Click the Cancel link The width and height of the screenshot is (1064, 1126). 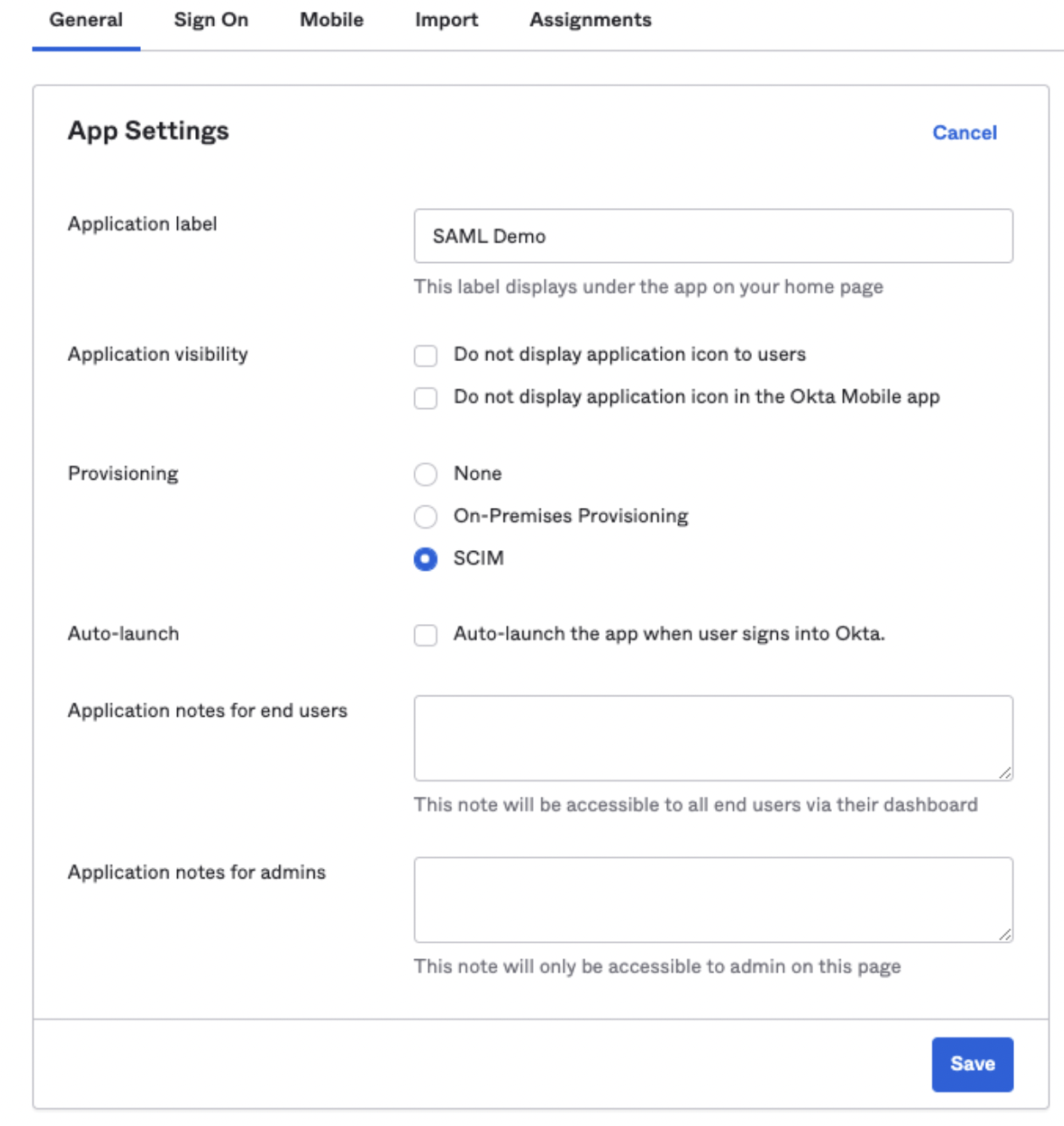964,132
